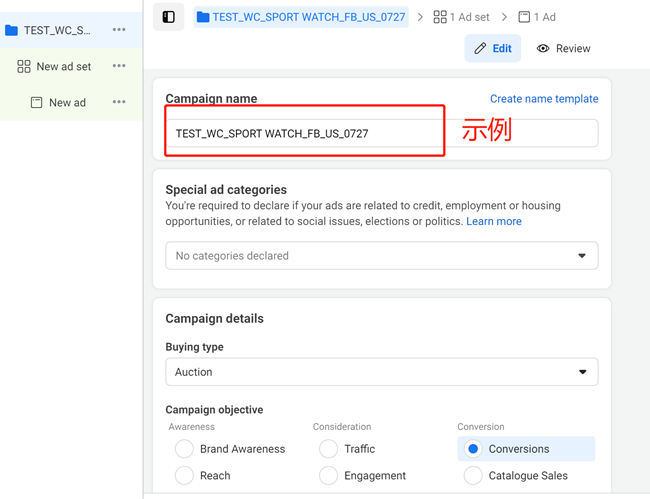This screenshot has width=650, height=499.
Task: Click the 1 Ad breadcrumb item
Action: pyautogui.click(x=537, y=17)
